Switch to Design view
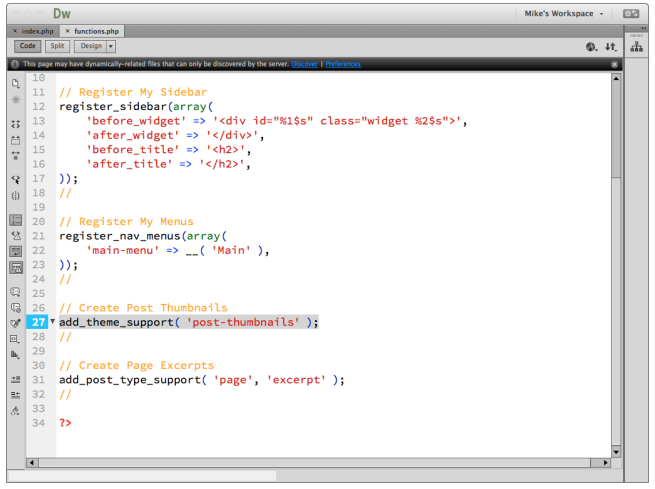This screenshot has width=655, height=489. tap(91, 46)
